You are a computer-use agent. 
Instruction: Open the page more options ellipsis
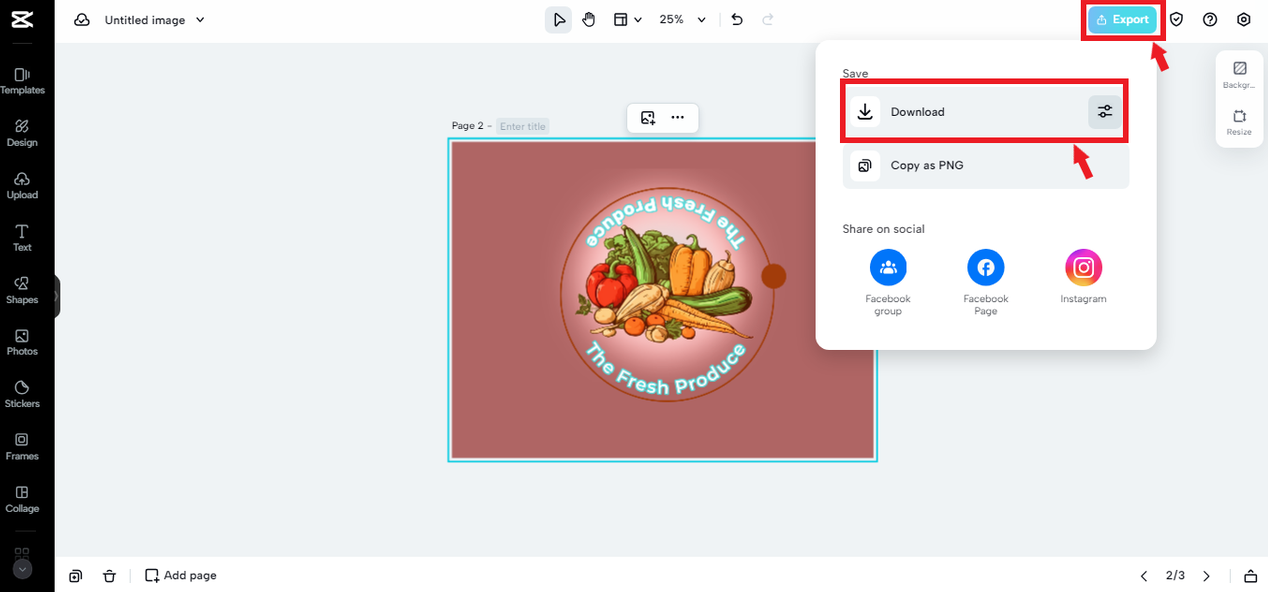(678, 118)
